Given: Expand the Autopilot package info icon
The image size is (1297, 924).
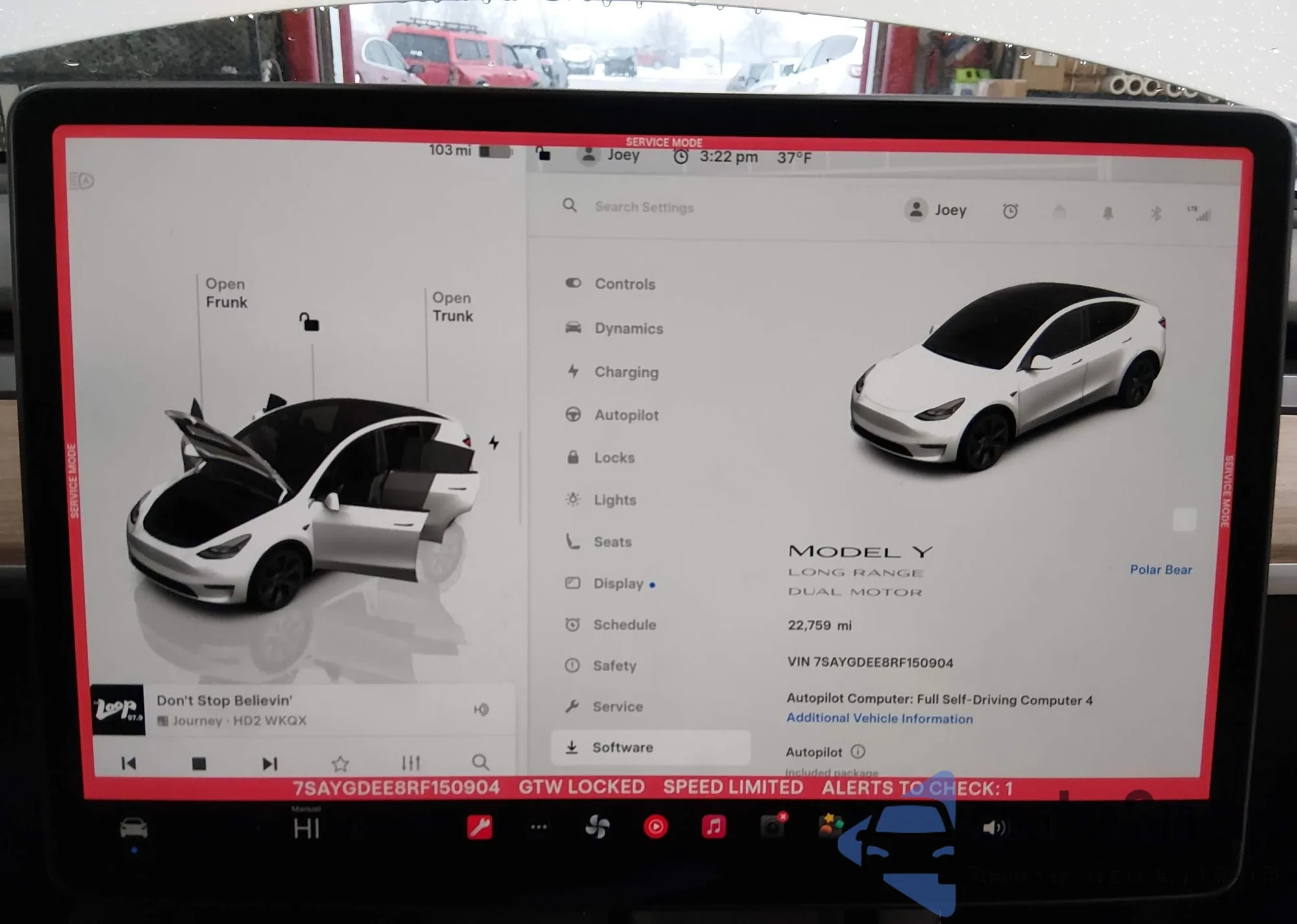Looking at the screenshot, I should pyautogui.click(x=857, y=752).
